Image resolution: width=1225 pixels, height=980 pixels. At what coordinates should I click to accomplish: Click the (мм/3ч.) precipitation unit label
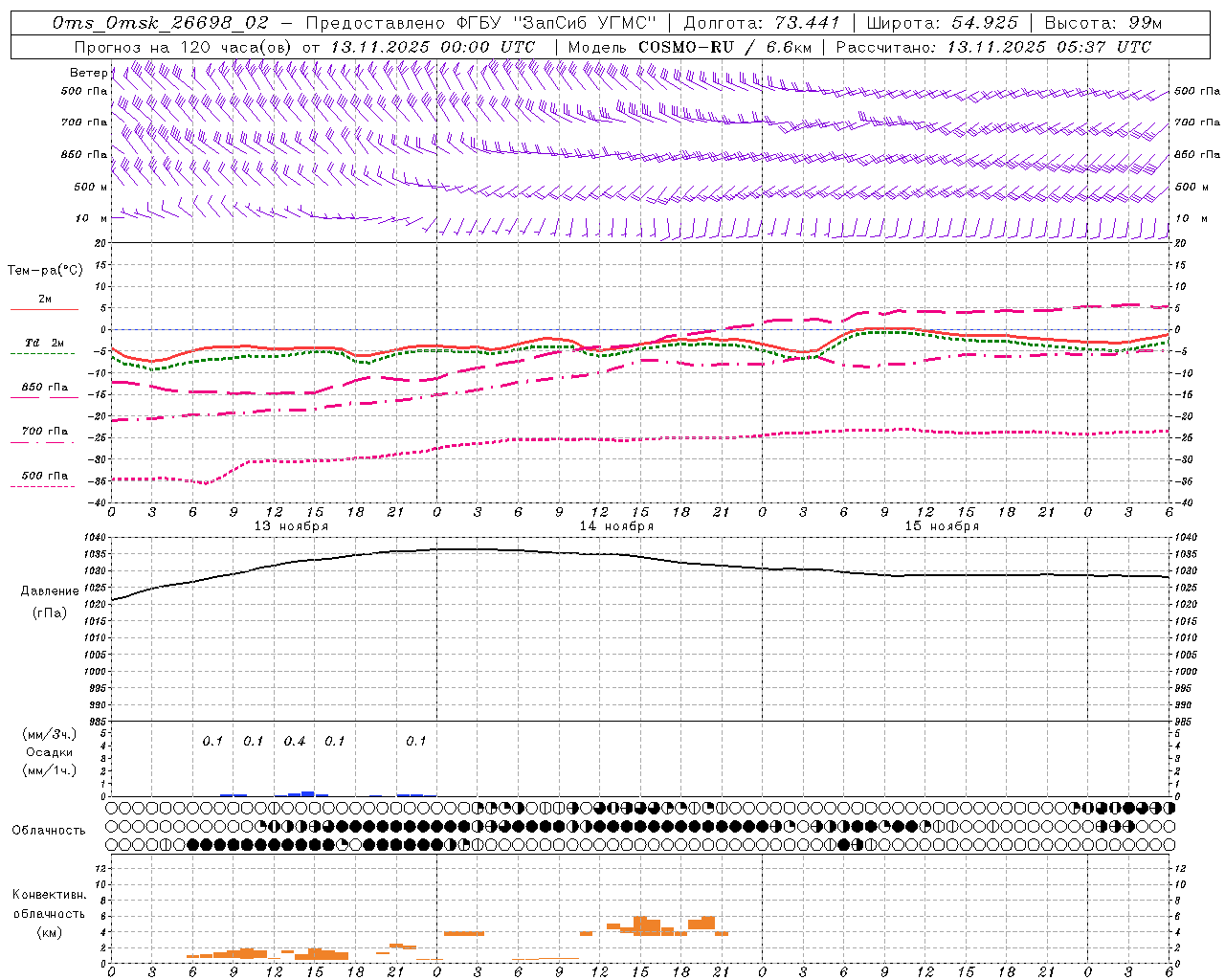click(50, 734)
